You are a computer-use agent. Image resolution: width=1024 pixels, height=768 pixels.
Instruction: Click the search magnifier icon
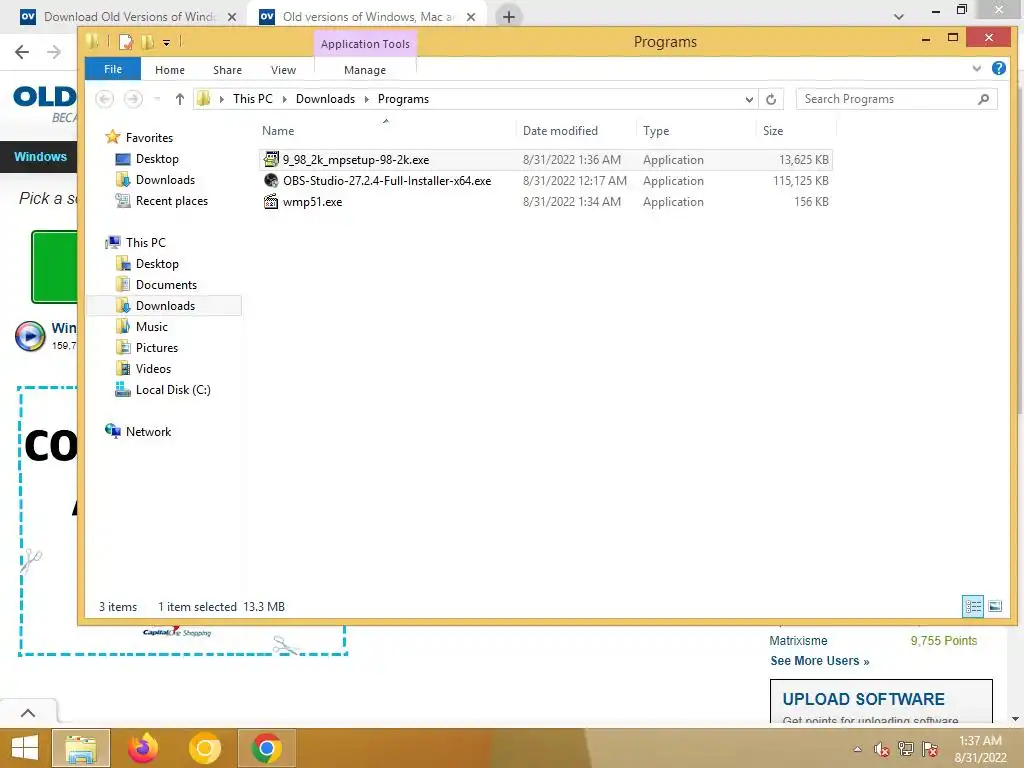tap(984, 99)
